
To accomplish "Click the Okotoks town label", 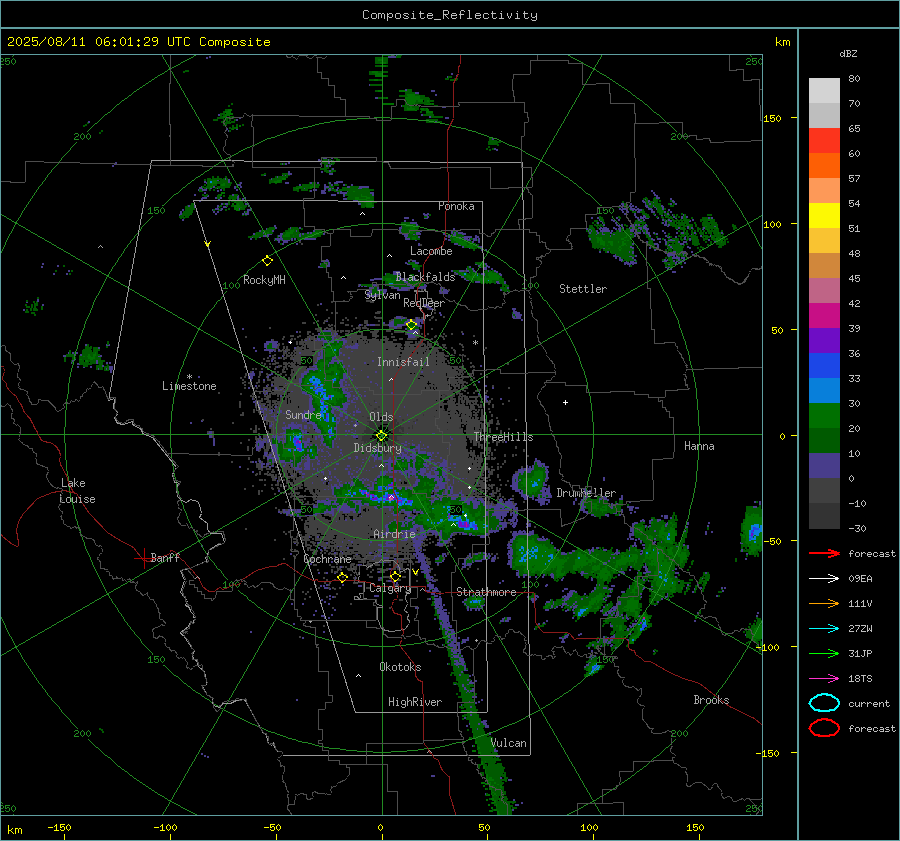I will [x=400, y=667].
